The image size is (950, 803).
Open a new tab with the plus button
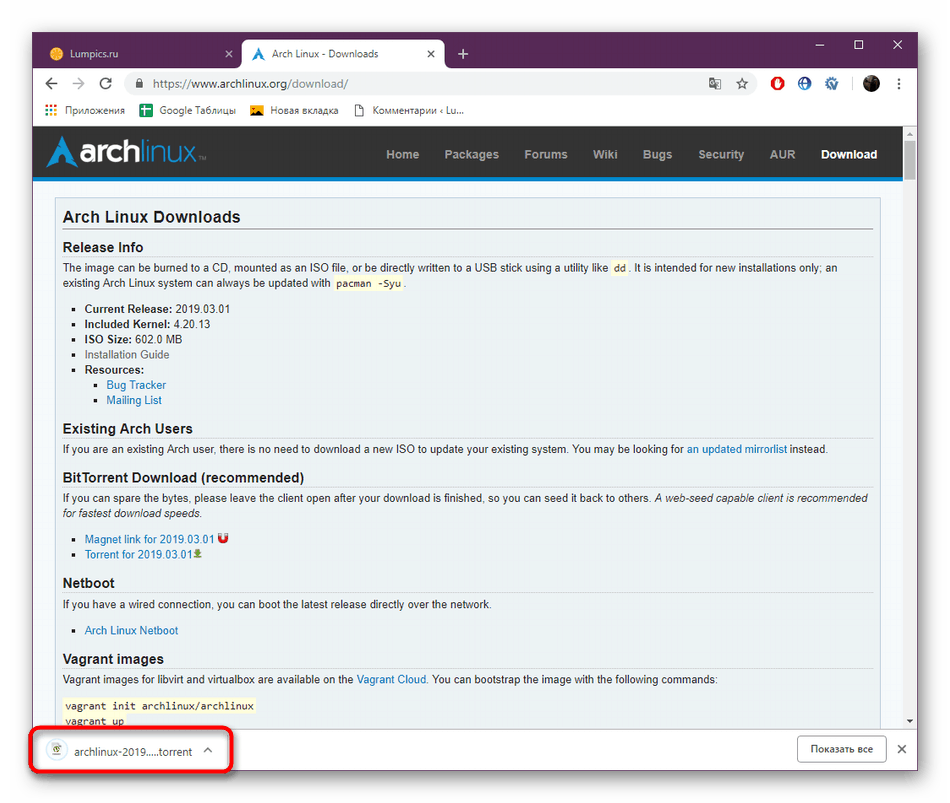click(463, 54)
